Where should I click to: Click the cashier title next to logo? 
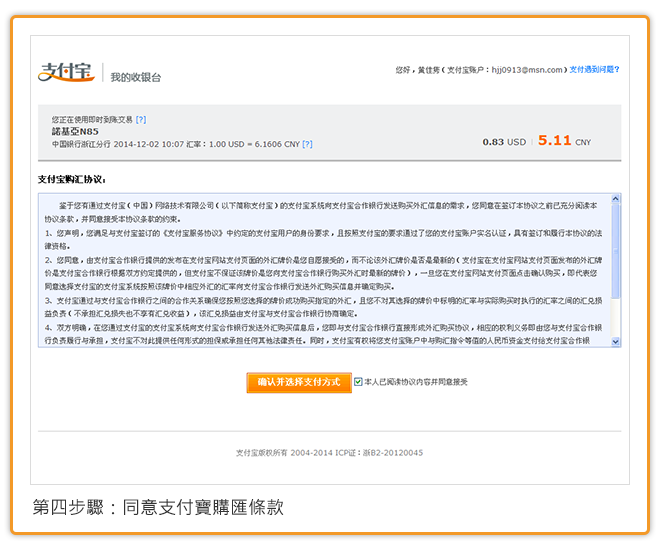(136, 77)
